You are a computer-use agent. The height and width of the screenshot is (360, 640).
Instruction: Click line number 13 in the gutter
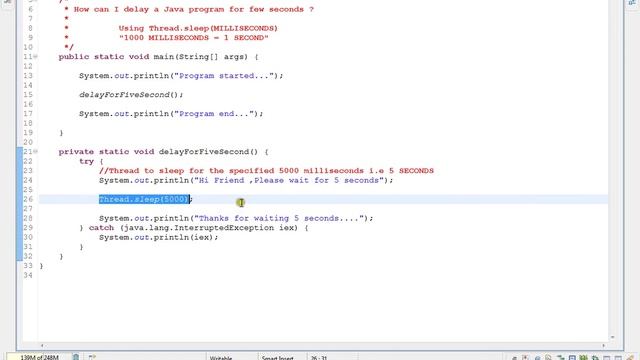28,76
